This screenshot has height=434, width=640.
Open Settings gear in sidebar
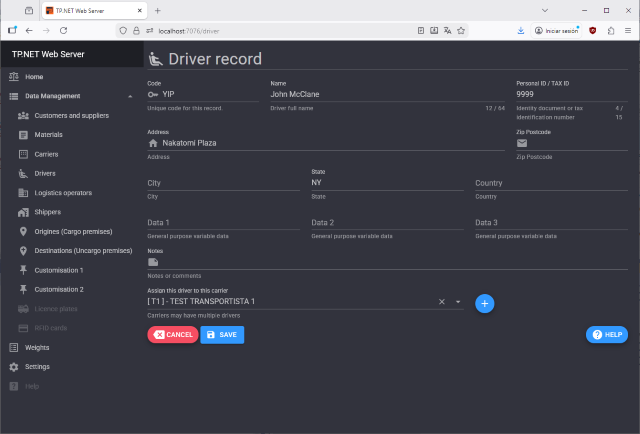coord(14,367)
